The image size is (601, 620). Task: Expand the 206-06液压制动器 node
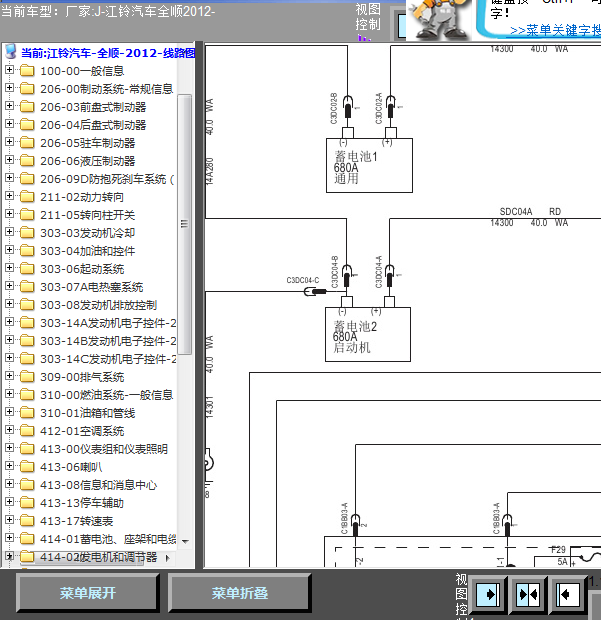coord(9,160)
